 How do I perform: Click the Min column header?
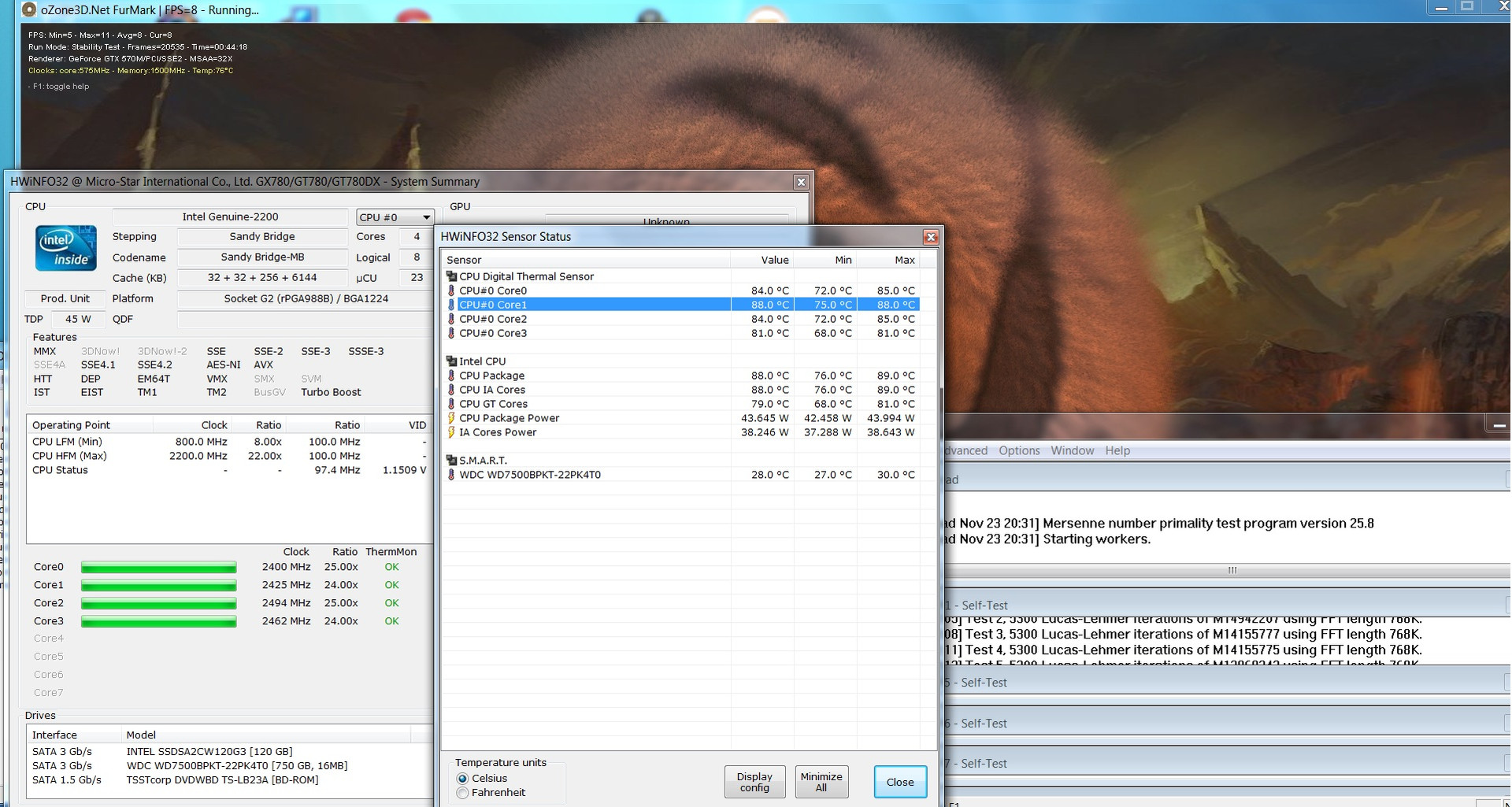825,260
